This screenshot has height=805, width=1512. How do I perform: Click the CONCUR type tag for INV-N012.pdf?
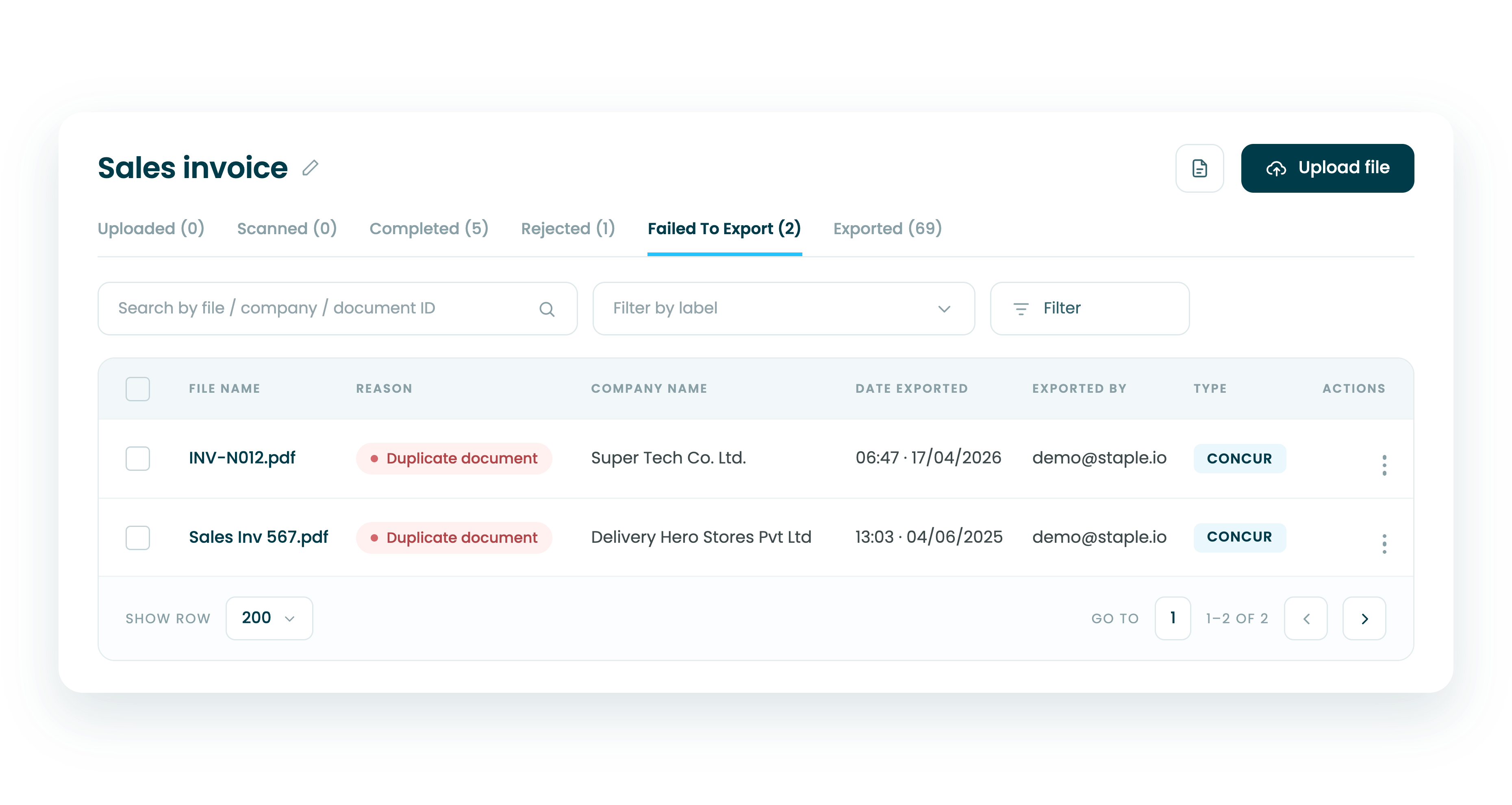pos(1240,459)
